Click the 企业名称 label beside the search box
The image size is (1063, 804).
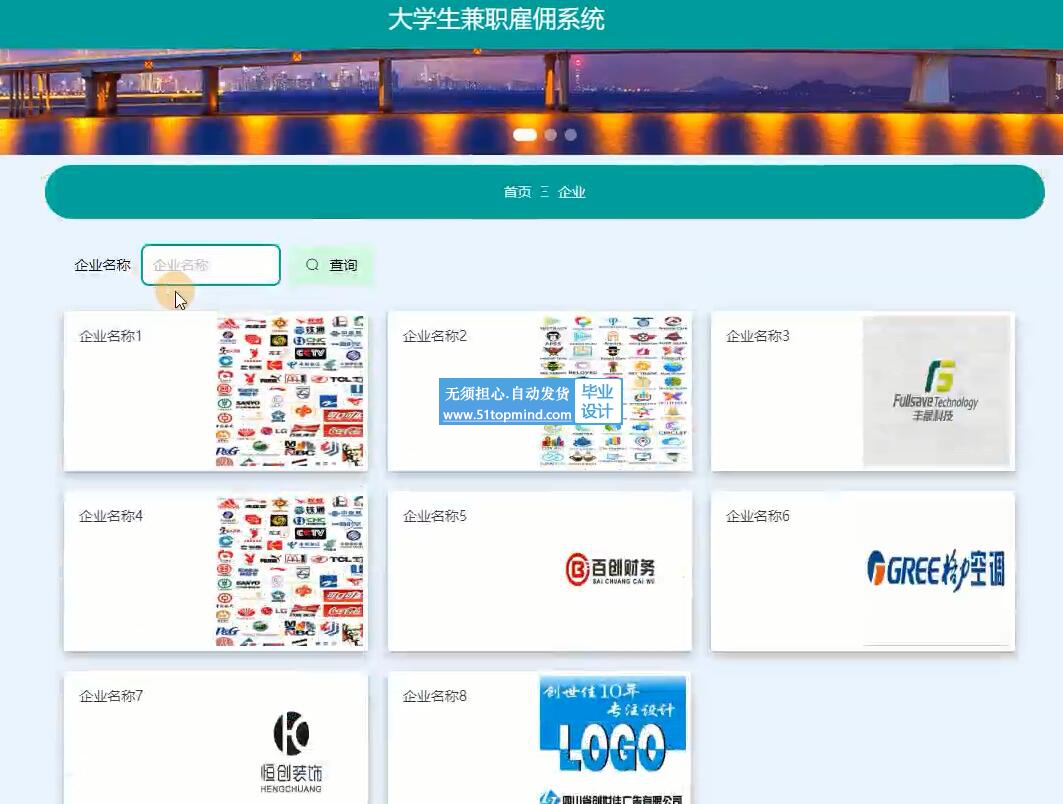click(102, 265)
